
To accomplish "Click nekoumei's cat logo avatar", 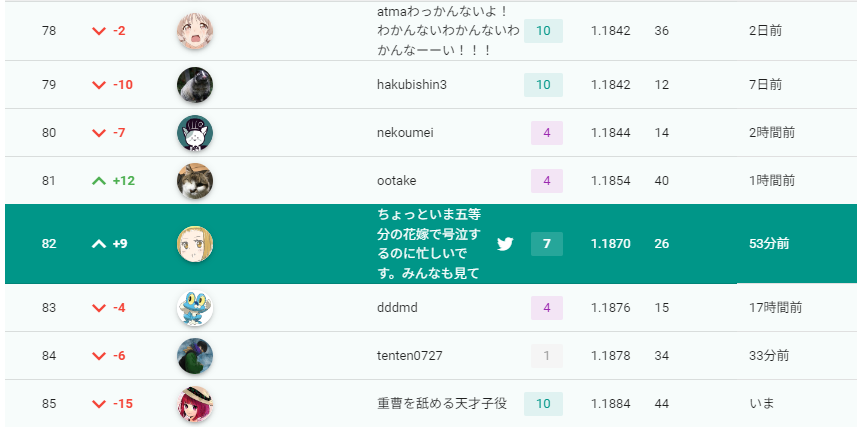I will point(195,133).
